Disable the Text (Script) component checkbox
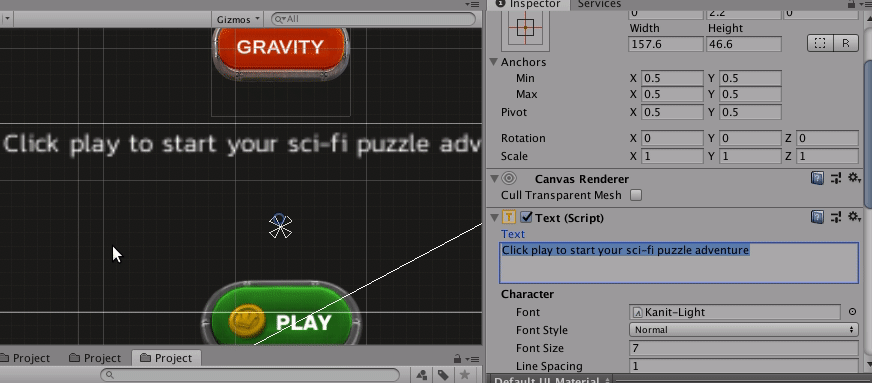872x383 pixels. [x=526, y=217]
